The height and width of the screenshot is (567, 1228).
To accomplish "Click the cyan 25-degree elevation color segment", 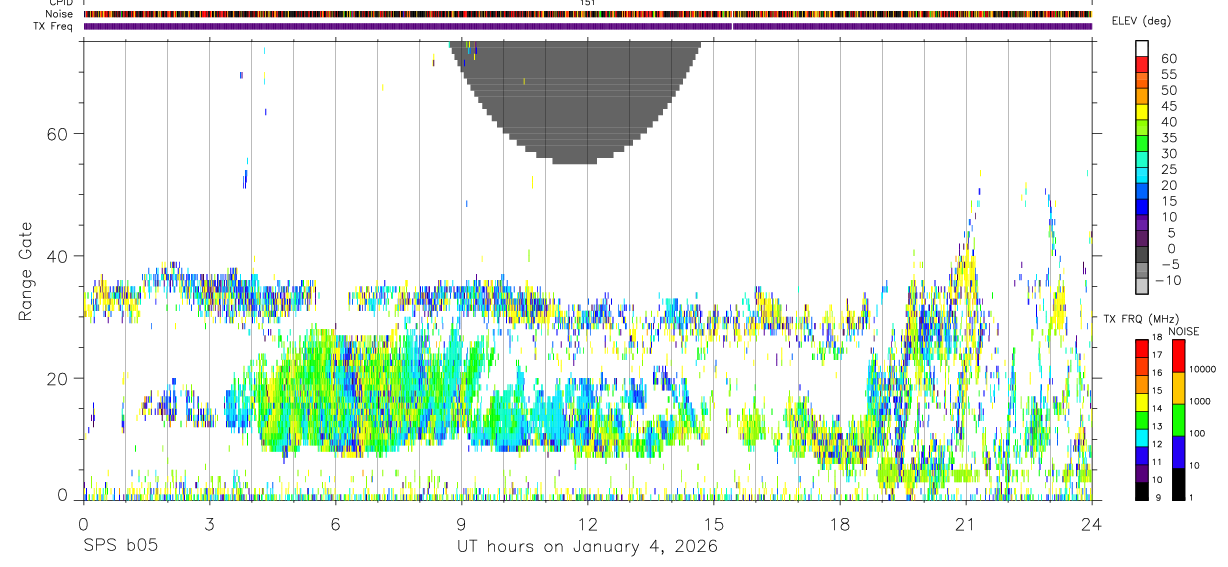I will click(x=1142, y=176).
